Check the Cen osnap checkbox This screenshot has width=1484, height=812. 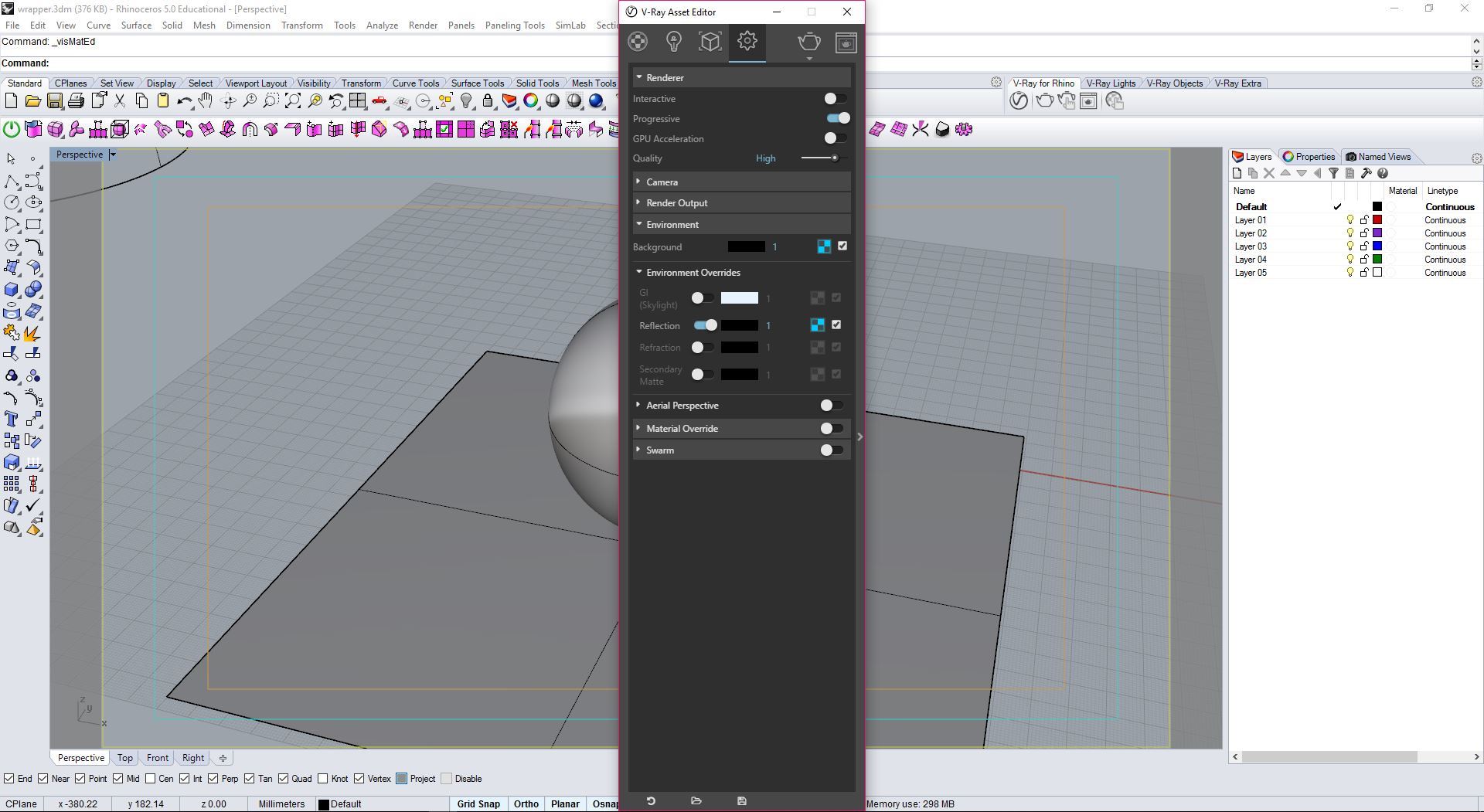coord(150,779)
